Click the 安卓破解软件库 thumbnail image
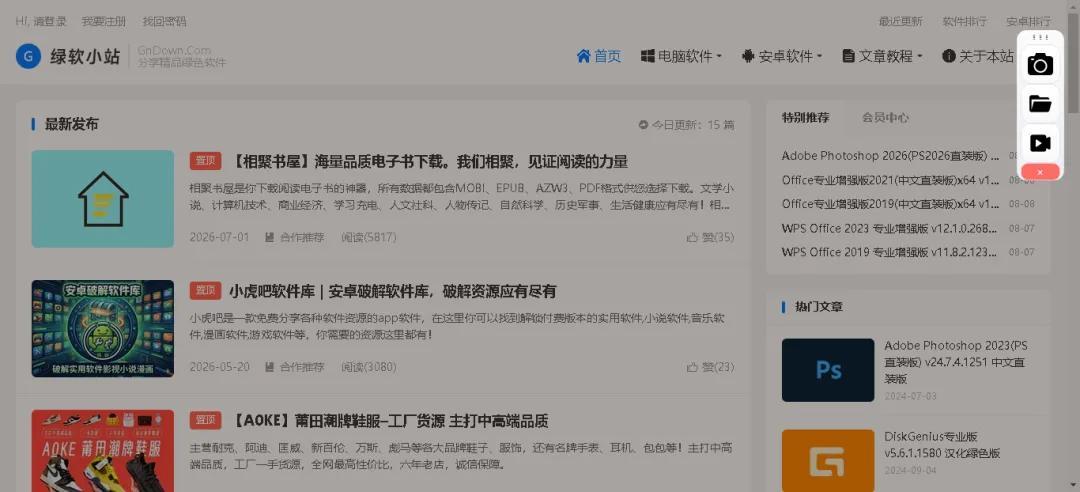The height and width of the screenshot is (492, 1080). (x=103, y=329)
